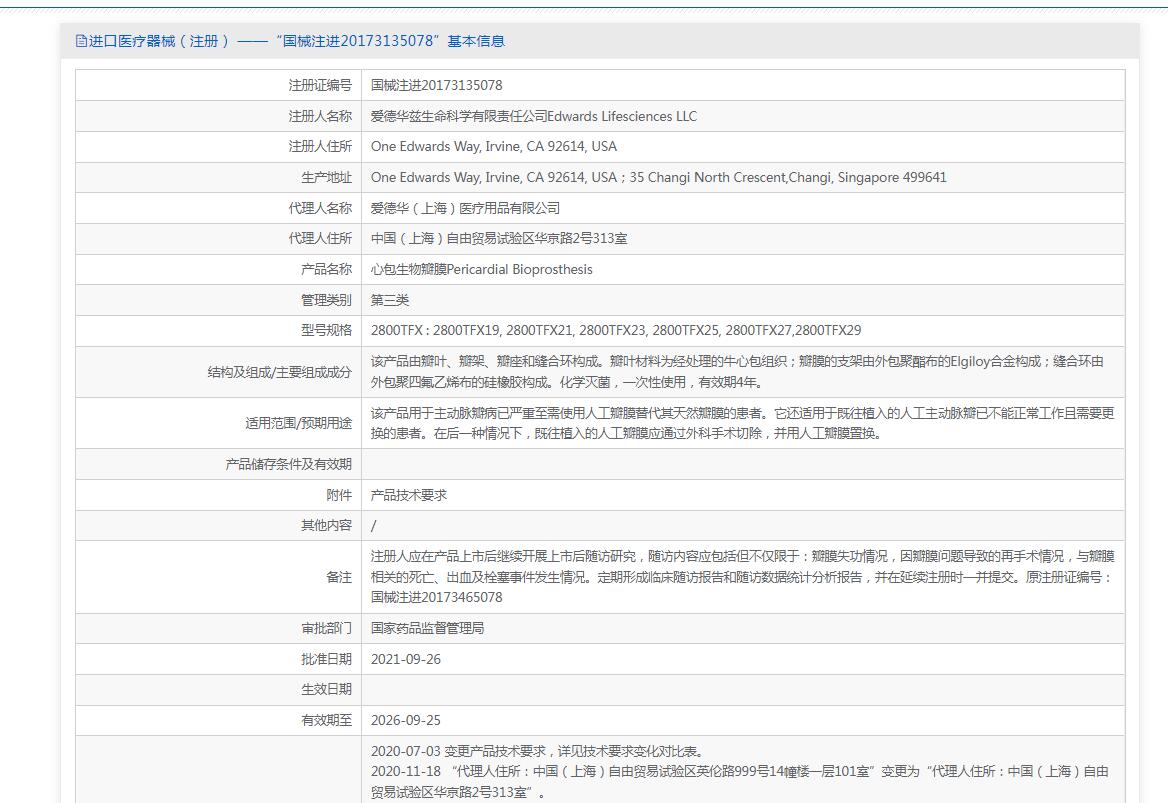The image size is (1168, 803).
Task: Click the 代理人住所 address value 华京路2号313室
Action: click(499, 238)
